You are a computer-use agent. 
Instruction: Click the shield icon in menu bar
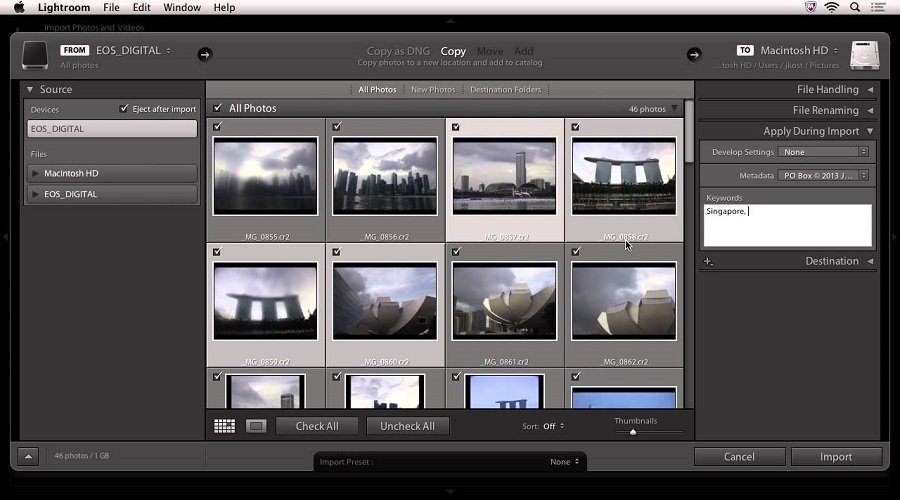click(810, 7)
